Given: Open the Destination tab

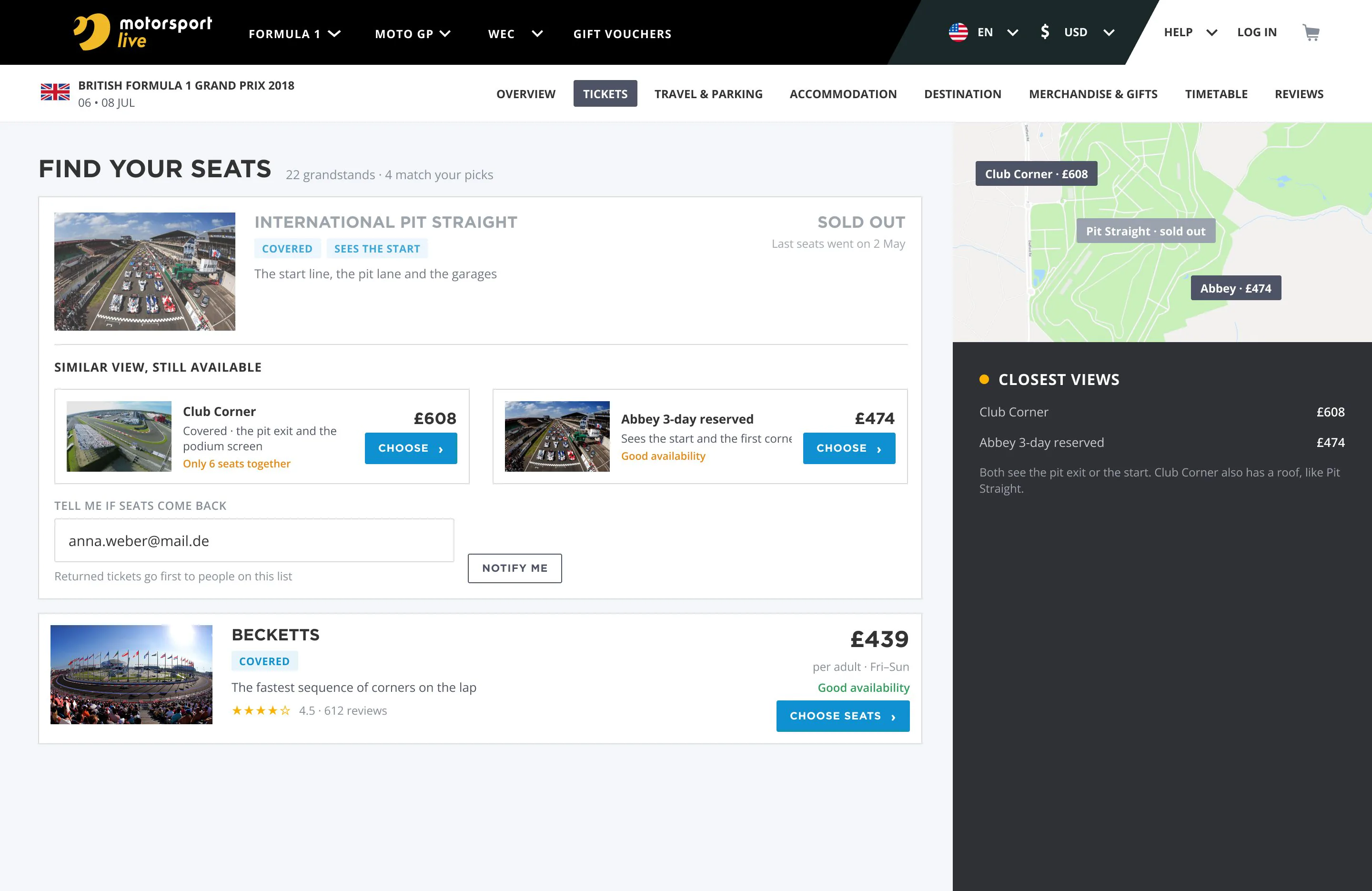Looking at the screenshot, I should (962, 94).
